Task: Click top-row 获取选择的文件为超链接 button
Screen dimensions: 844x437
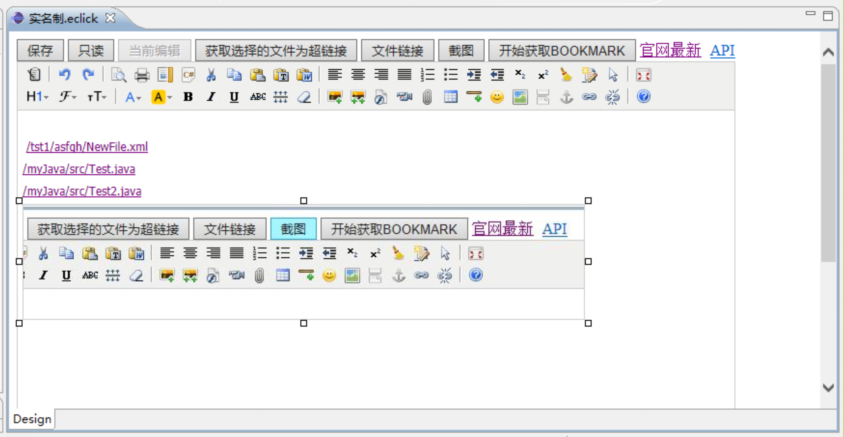Action: pyautogui.click(x=276, y=51)
